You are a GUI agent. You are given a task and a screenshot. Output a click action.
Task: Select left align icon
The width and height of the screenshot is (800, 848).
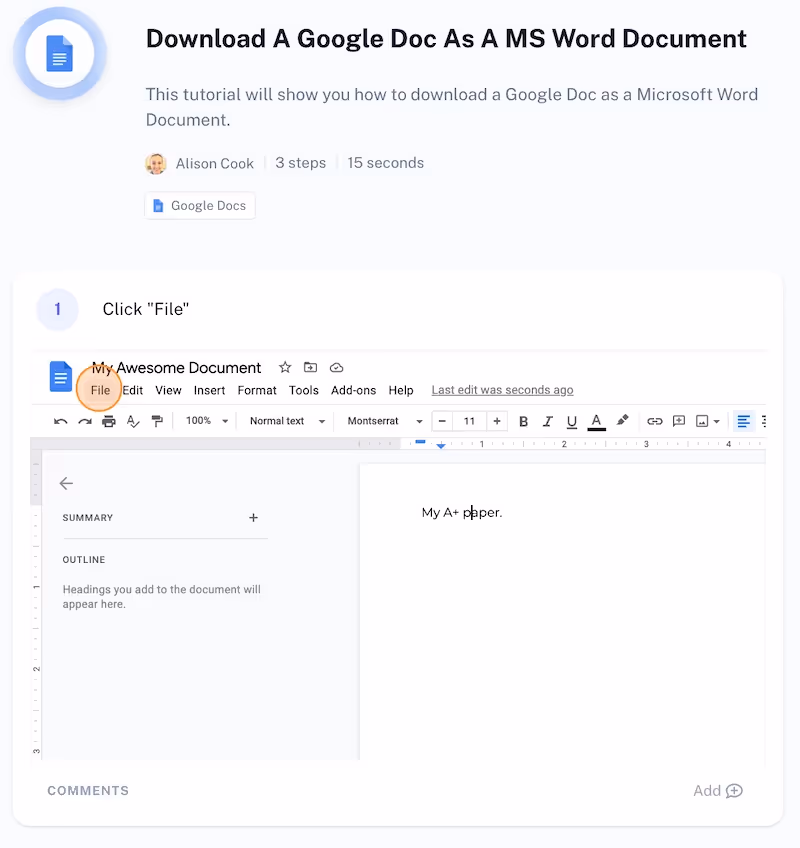744,421
